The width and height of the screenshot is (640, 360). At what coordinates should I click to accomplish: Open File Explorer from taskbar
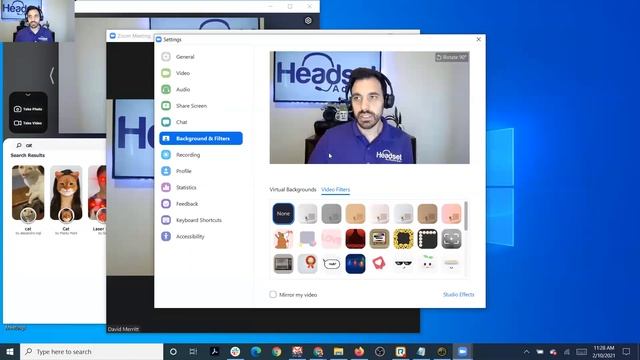tap(338, 351)
